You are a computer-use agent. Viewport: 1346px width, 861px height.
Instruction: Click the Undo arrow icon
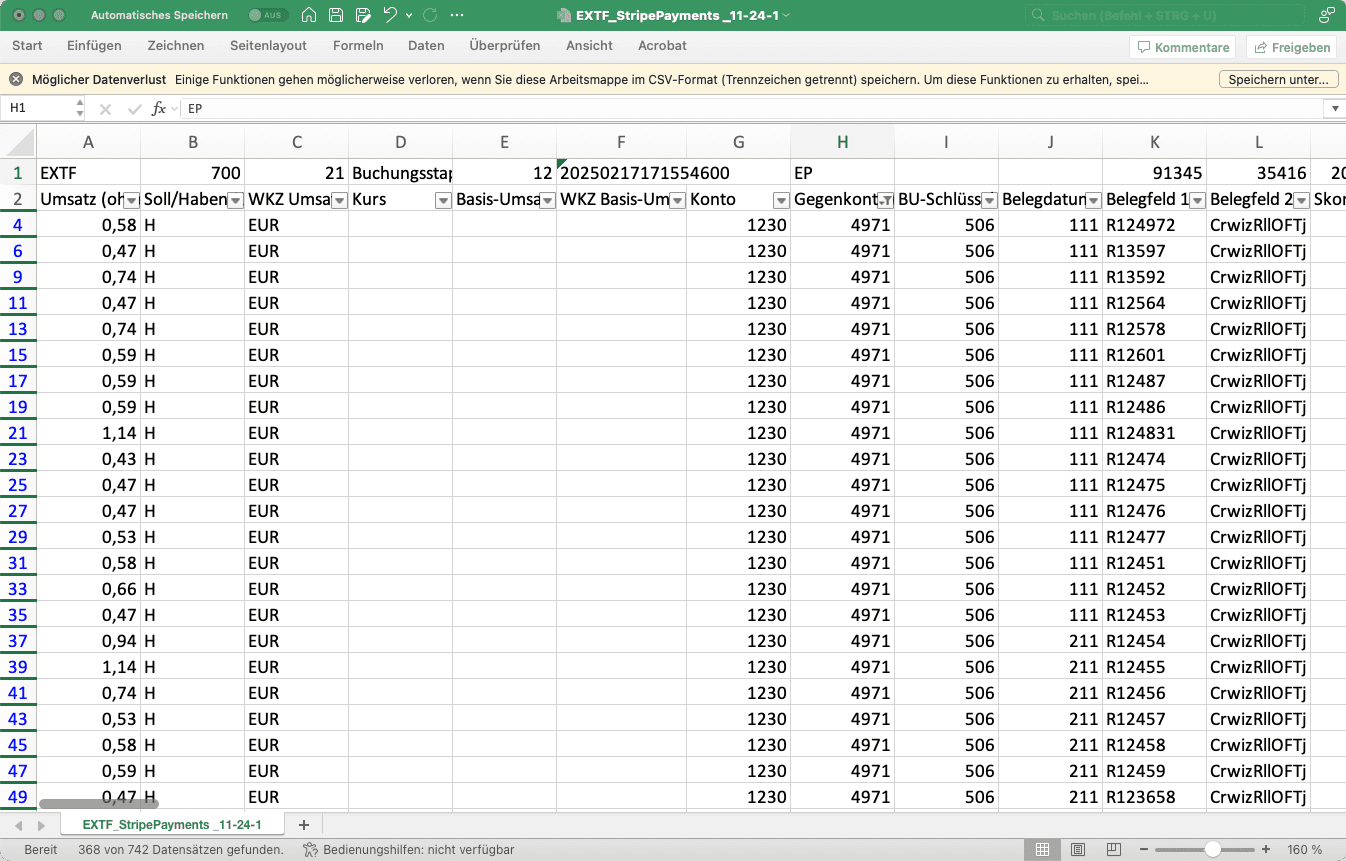coord(390,16)
